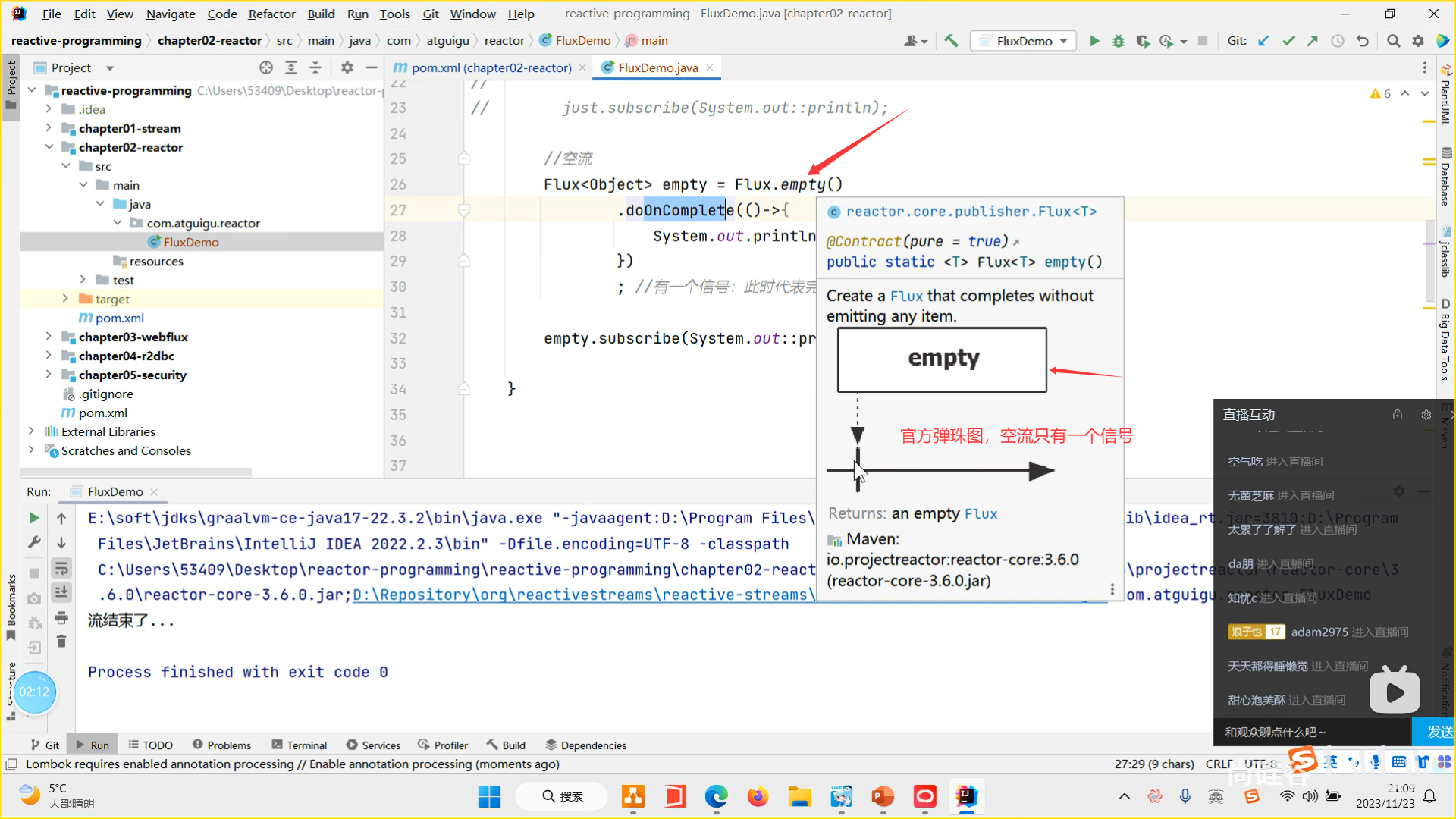
Task: Click the Debug bug icon
Action: point(1118,41)
